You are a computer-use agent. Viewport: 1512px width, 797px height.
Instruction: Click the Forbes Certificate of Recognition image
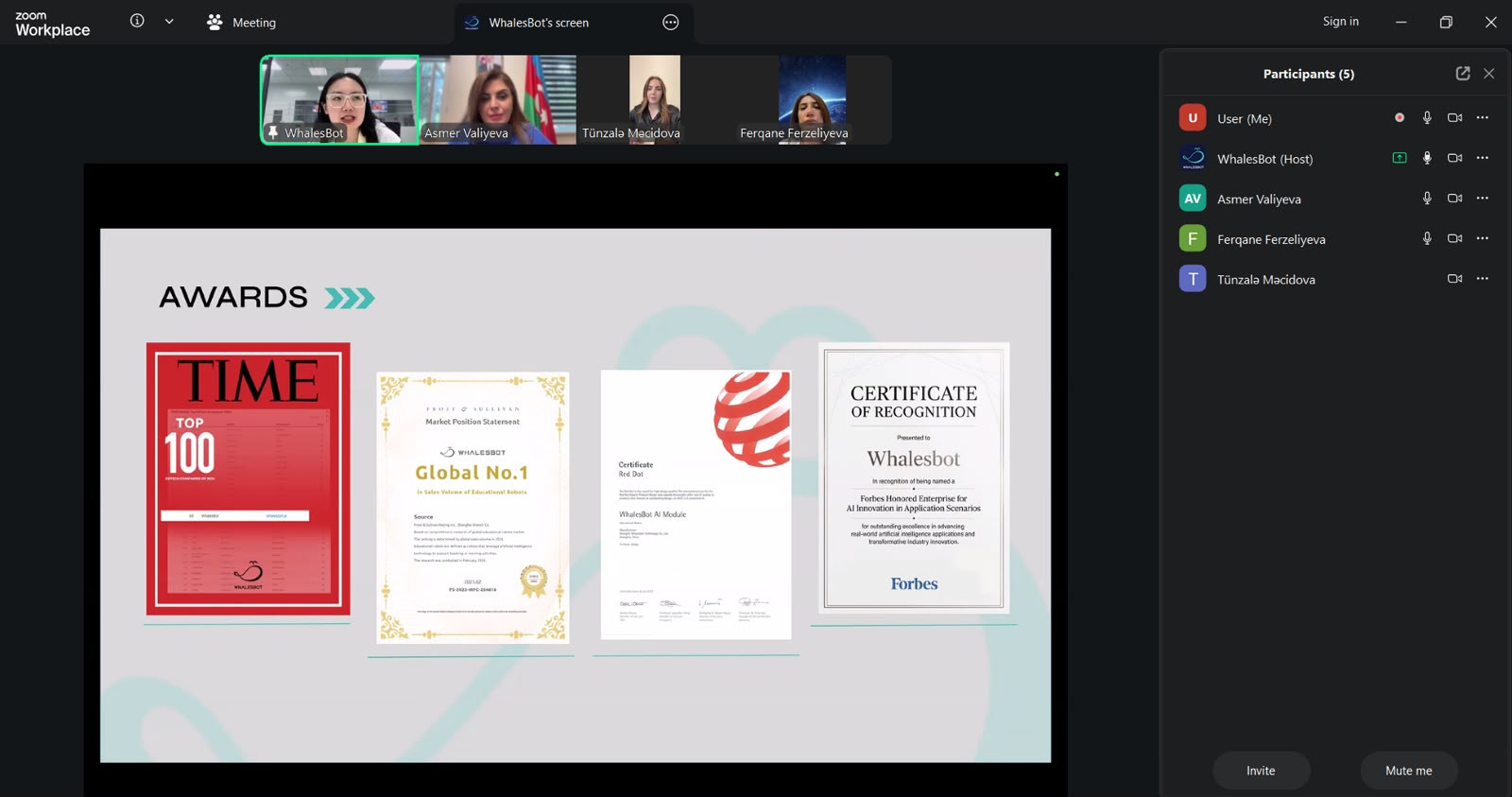click(914, 477)
